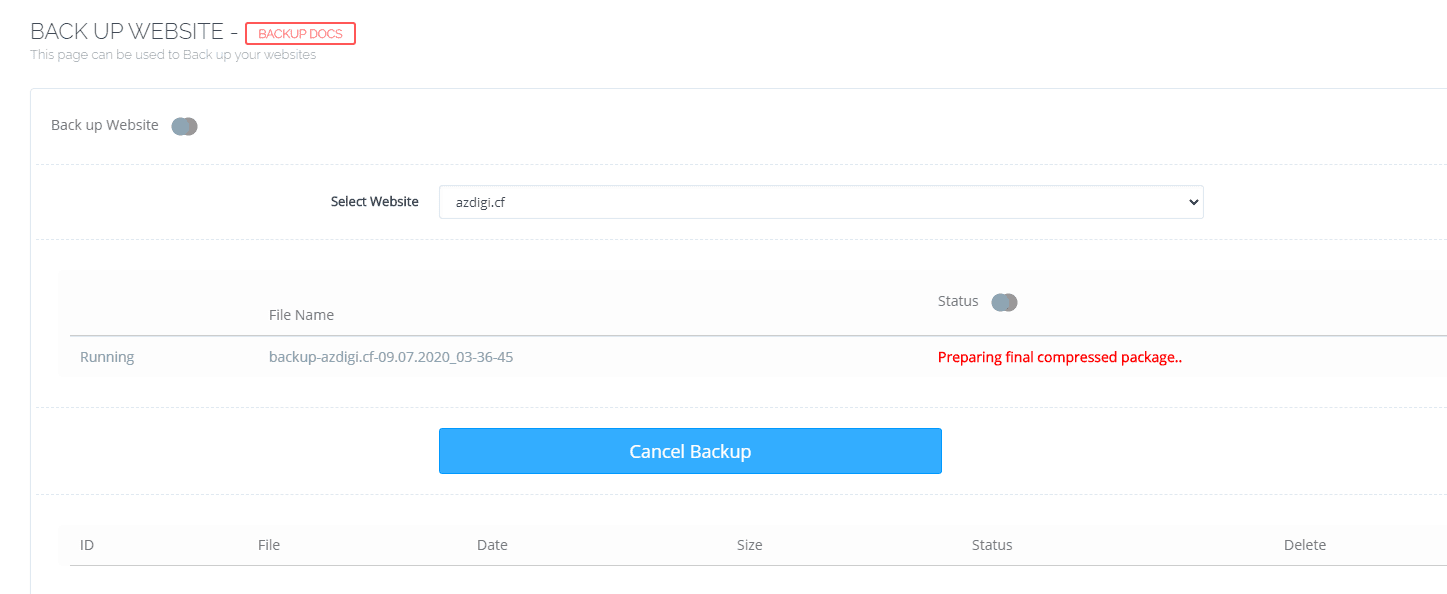Click the red Preparing final compressed package text

pyautogui.click(x=1060, y=357)
